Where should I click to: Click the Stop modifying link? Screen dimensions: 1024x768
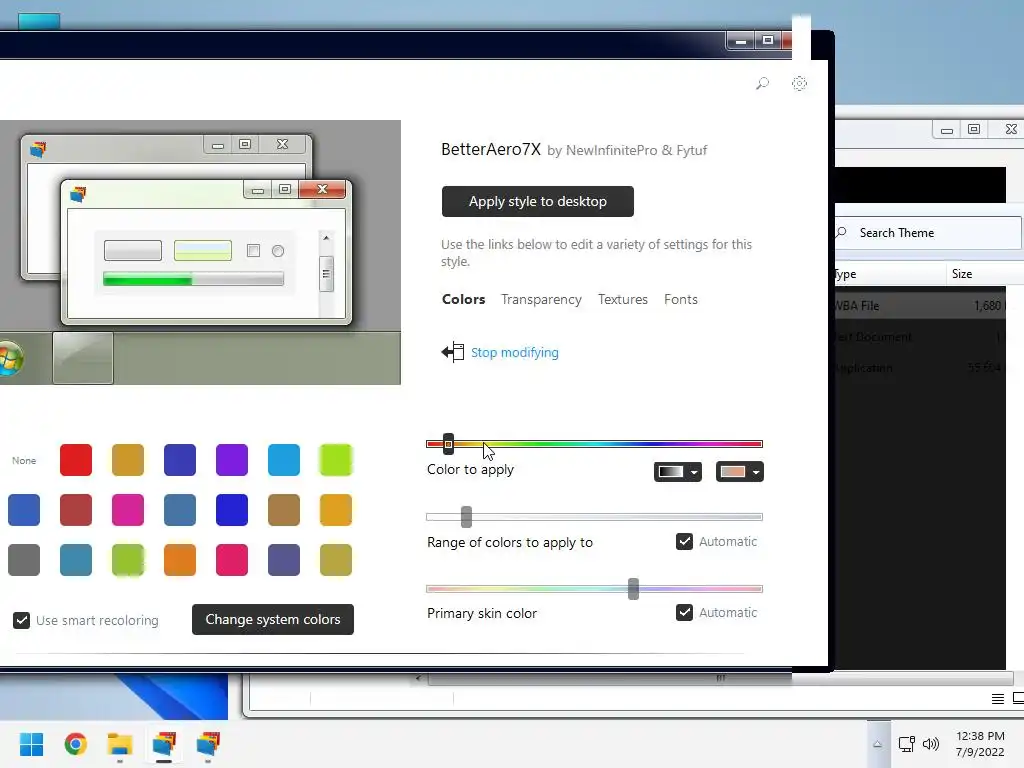pyautogui.click(x=515, y=353)
